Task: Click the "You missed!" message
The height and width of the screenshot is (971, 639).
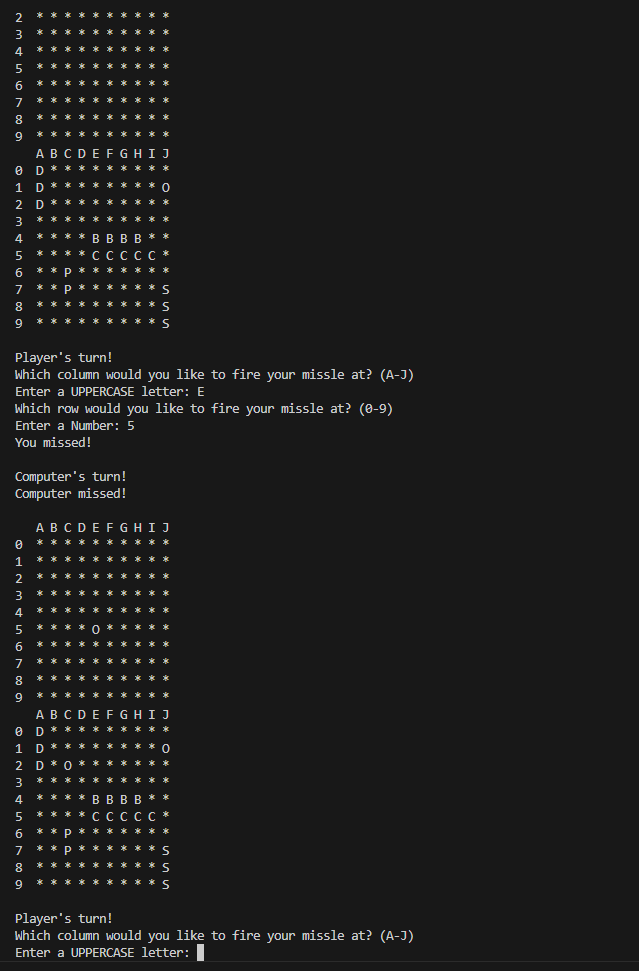Action: tap(53, 443)
